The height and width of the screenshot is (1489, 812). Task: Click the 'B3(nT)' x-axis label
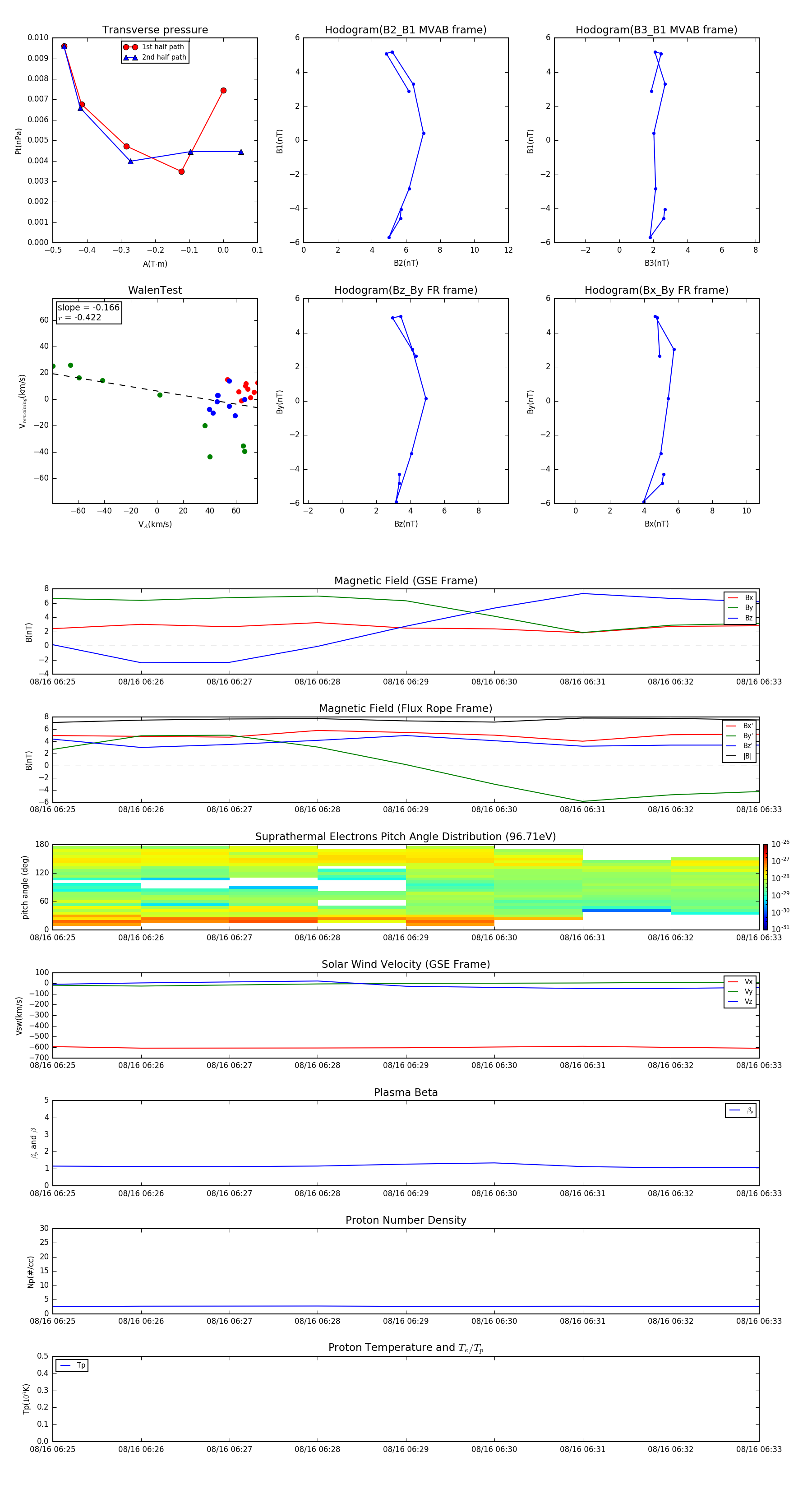(656, 263)
